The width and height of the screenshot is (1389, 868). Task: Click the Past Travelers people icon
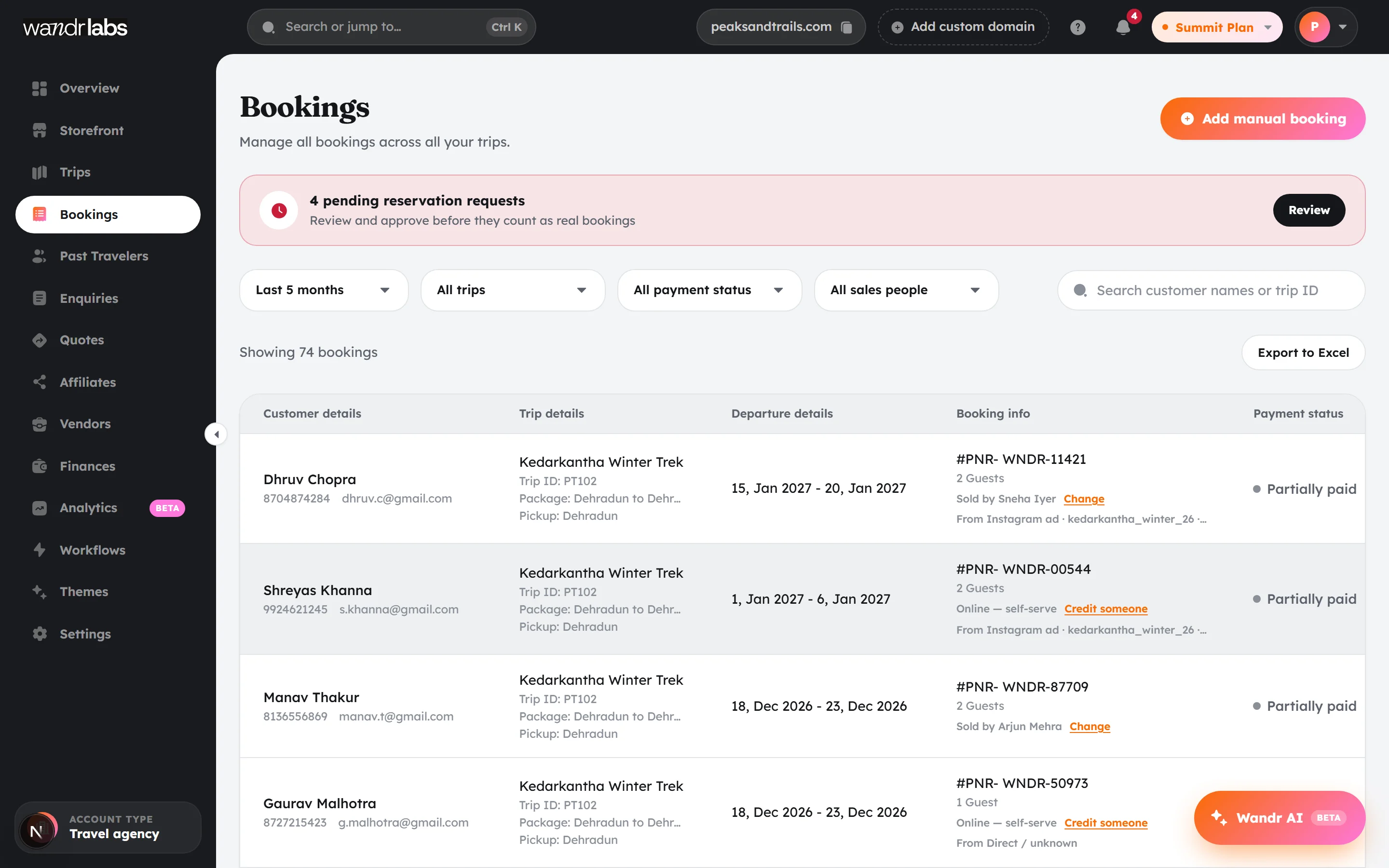[x=39, y=256]
